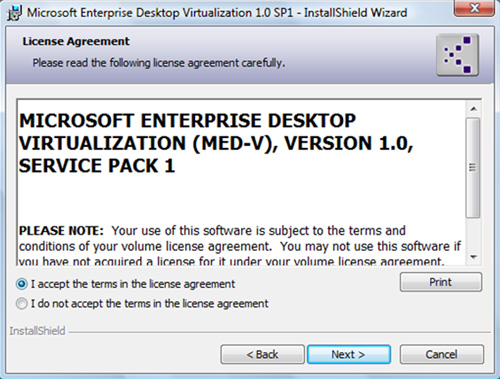This screenshot has height=379, width=500.
Task: Click the license text scrollbar thumb
Action: [473, 168]
